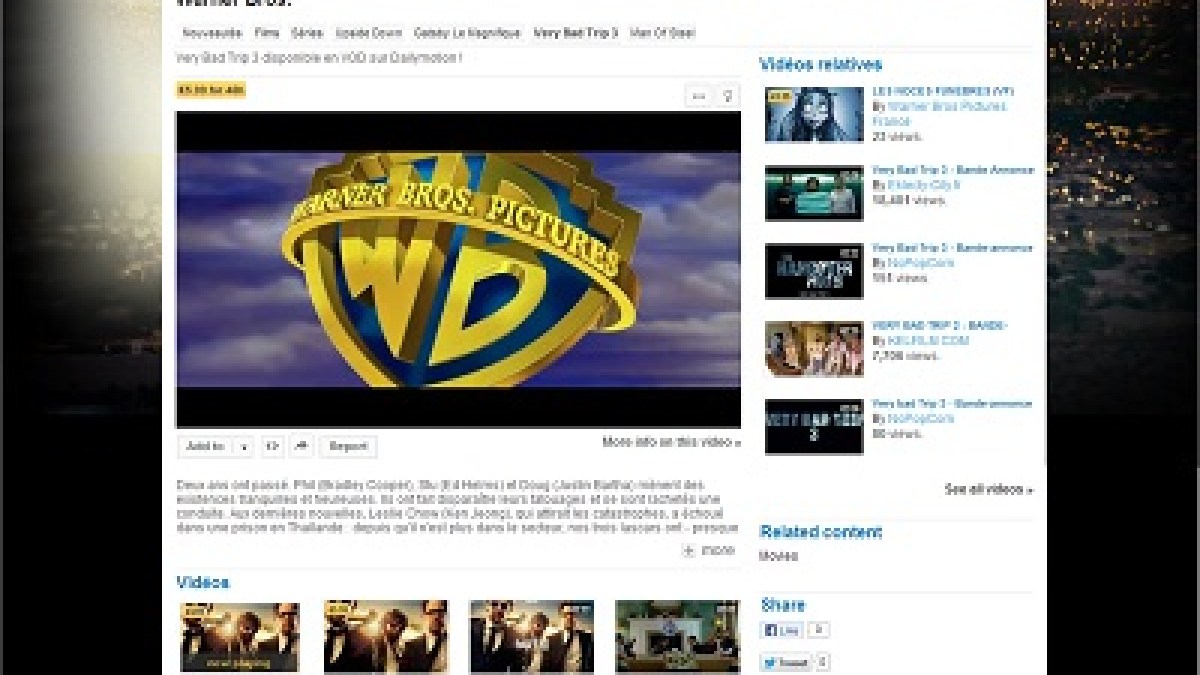Open the LES NOCES FUNEBRES video thumbnail
This screenshot has width=1200, height=675.
[814, 115]
